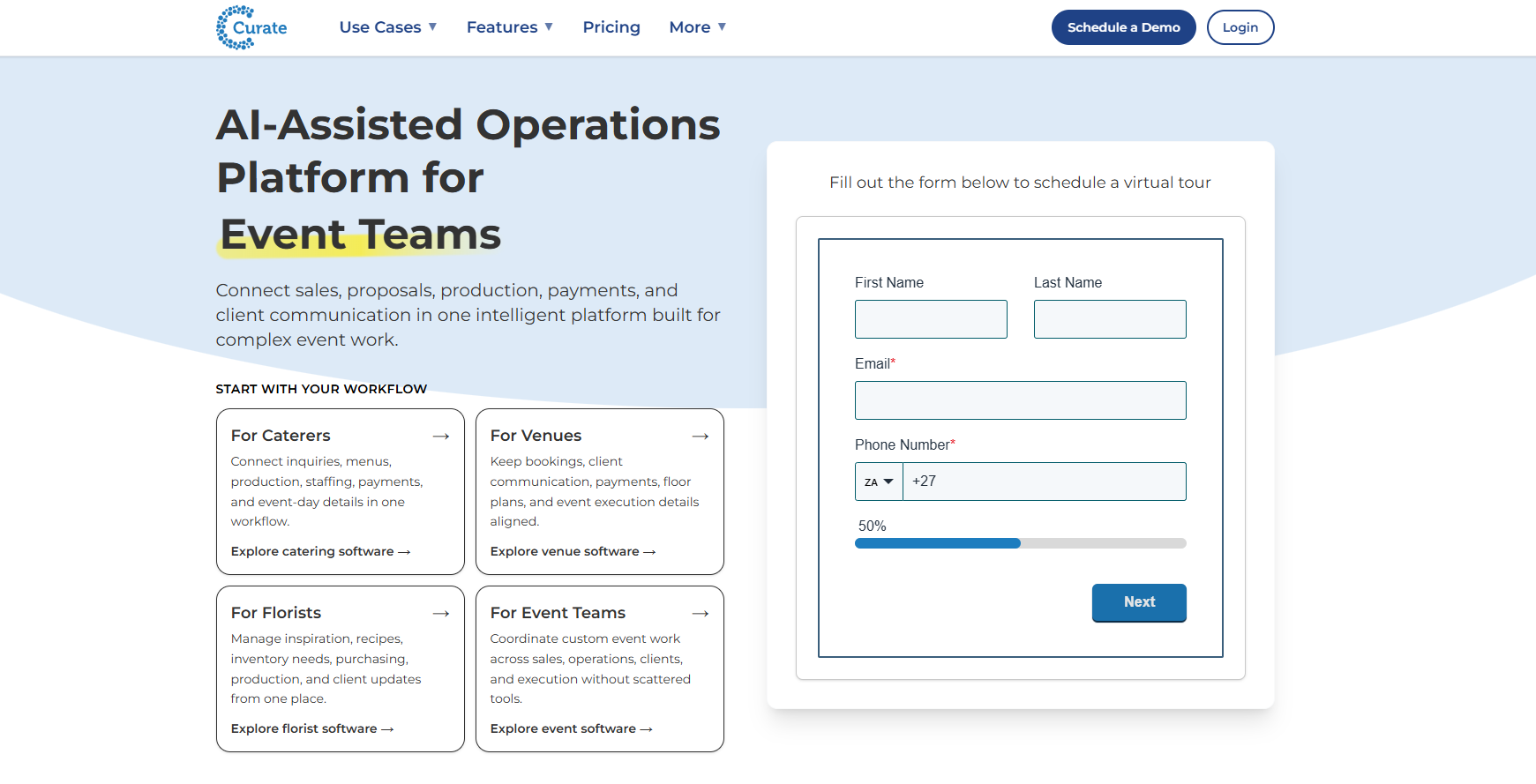The width and height of the screenshot is (1536, 784).
Task: Click the 50% form progress bar
Action: click(1021, 543)
